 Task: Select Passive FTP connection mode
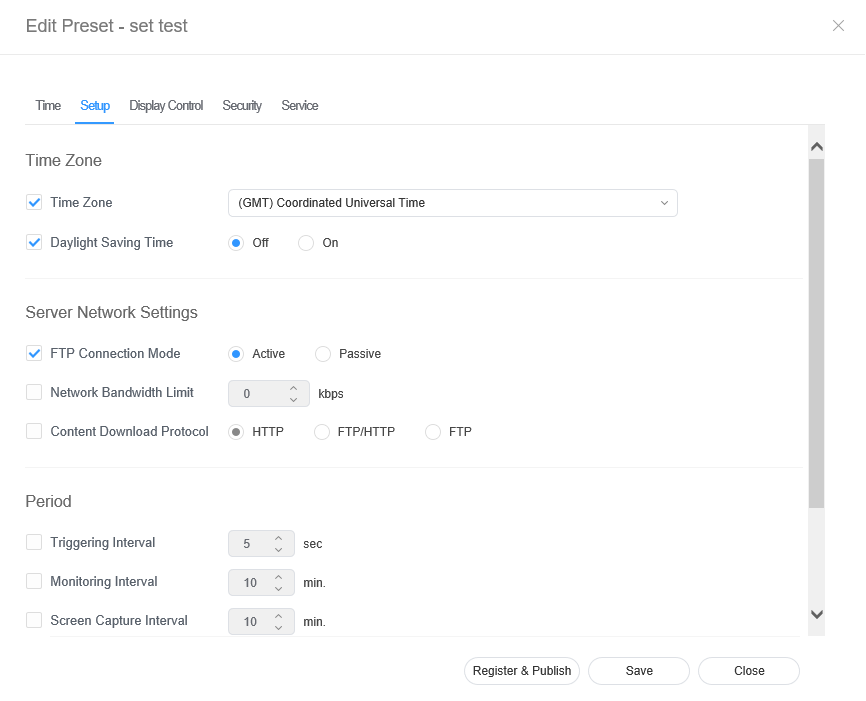click(323, 354)
